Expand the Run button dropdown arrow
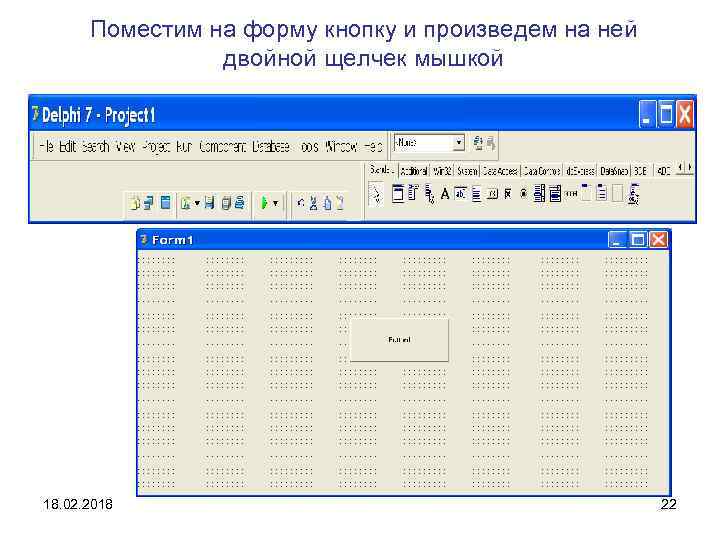720x540 pixels. tap(276, 203)
